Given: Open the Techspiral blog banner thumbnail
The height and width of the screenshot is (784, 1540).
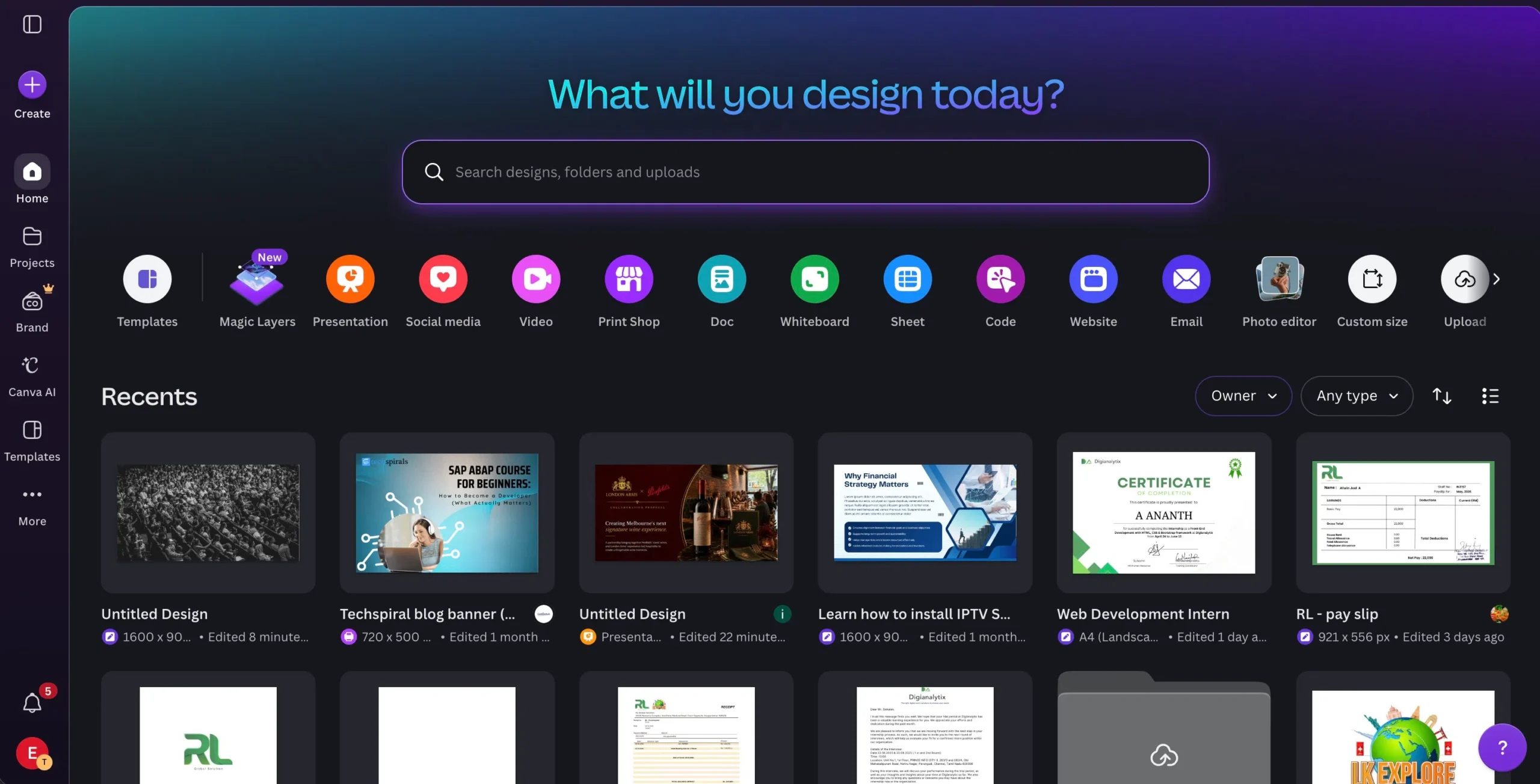Looking at the screenshot, I should coord(447,512).
